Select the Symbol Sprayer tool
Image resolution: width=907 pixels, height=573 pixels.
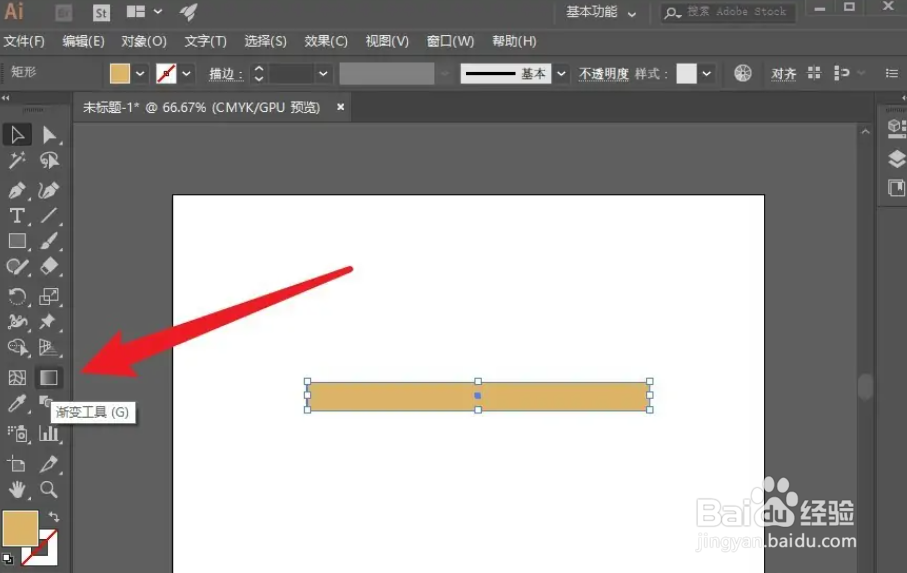[17, 434]
